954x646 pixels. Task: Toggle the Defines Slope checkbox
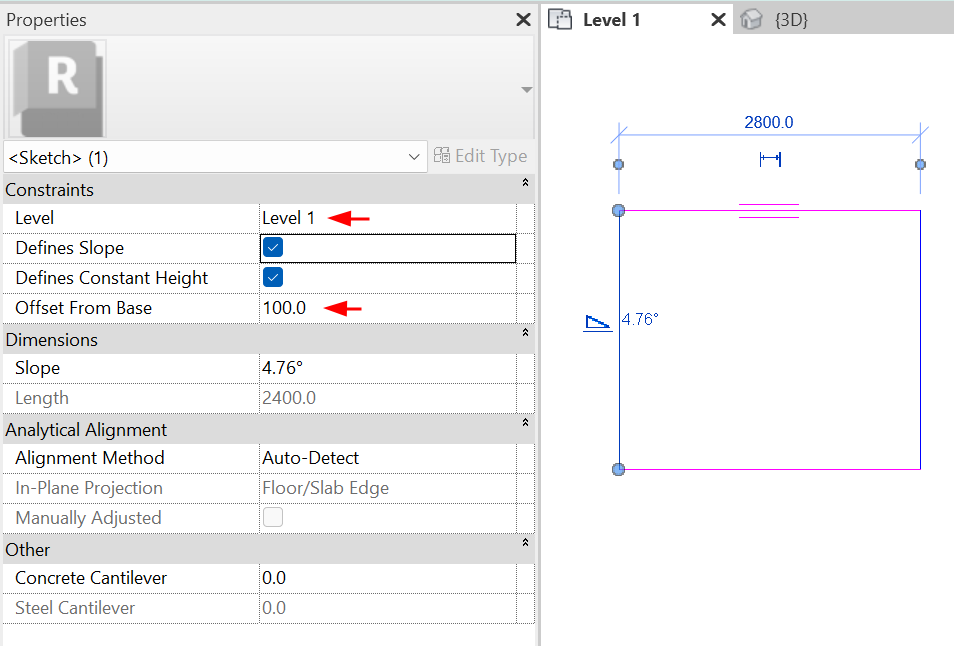[273, 248]
